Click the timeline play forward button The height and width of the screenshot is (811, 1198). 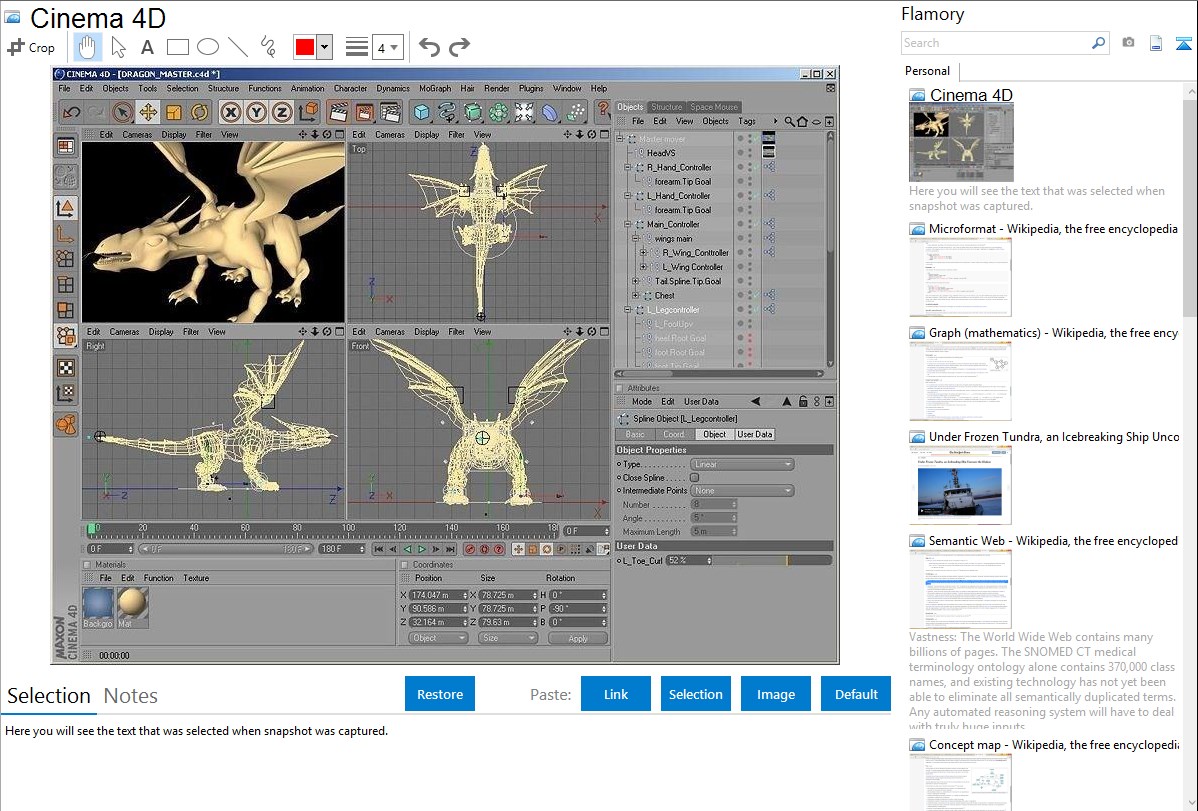click(x=422, y=550)
